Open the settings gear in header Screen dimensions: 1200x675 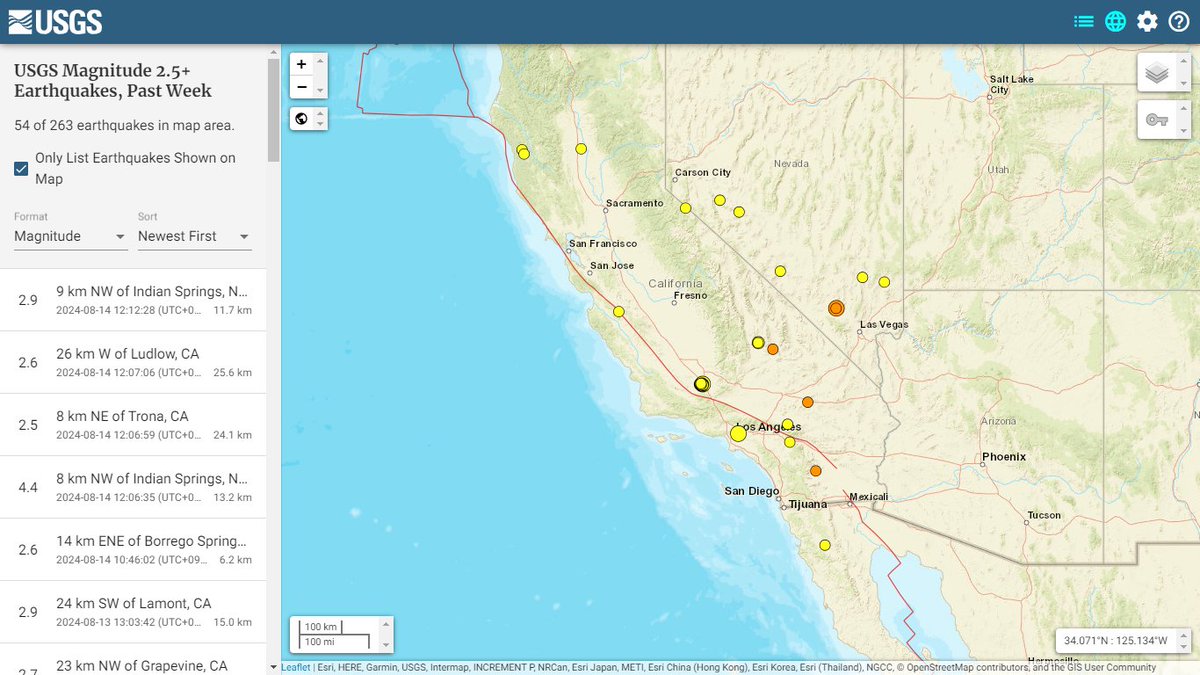[x=1147, y=21]
